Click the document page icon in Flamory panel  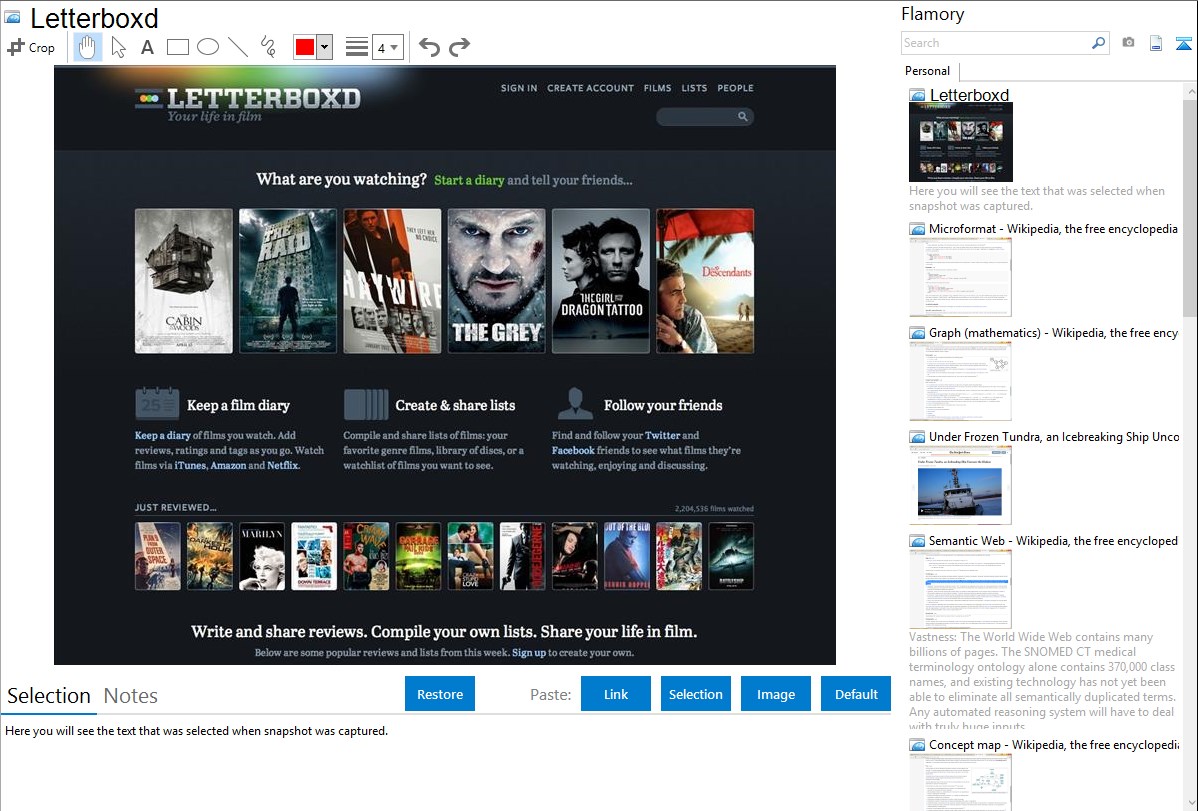point(1156,43)
